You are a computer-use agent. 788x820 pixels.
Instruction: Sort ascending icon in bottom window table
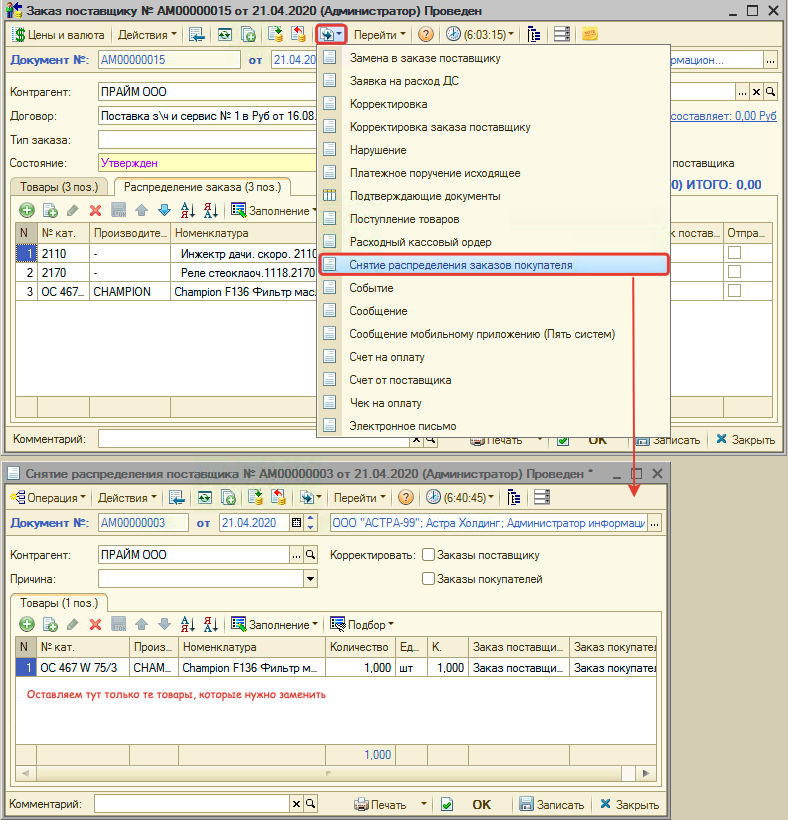tap(187, 624)
